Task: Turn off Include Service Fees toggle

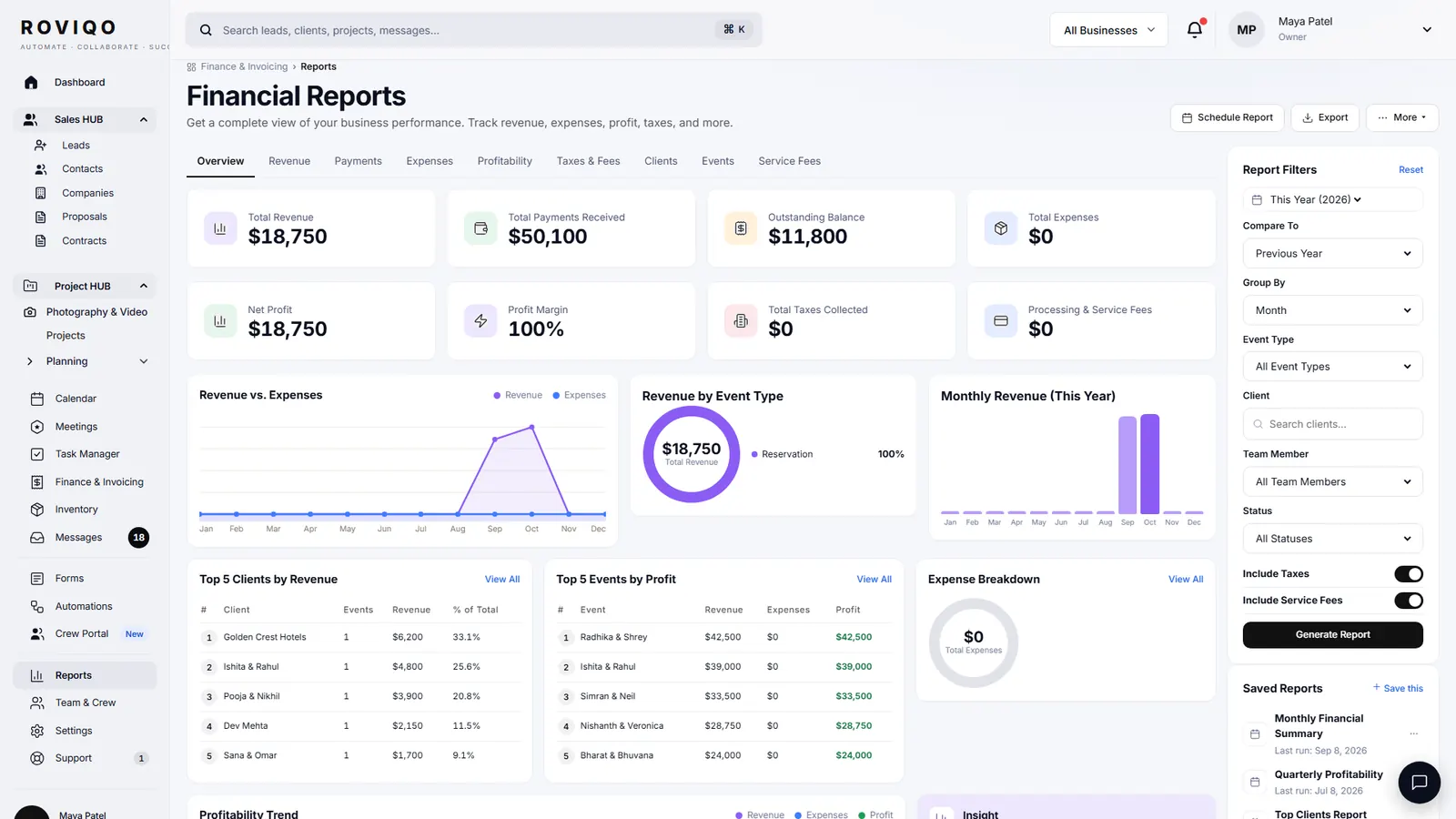Action: pos(1409,601)
